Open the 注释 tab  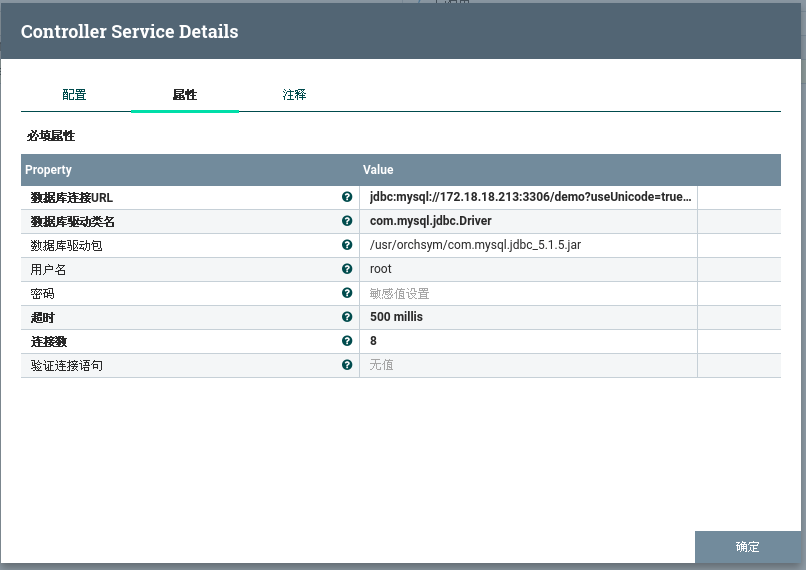294,95
